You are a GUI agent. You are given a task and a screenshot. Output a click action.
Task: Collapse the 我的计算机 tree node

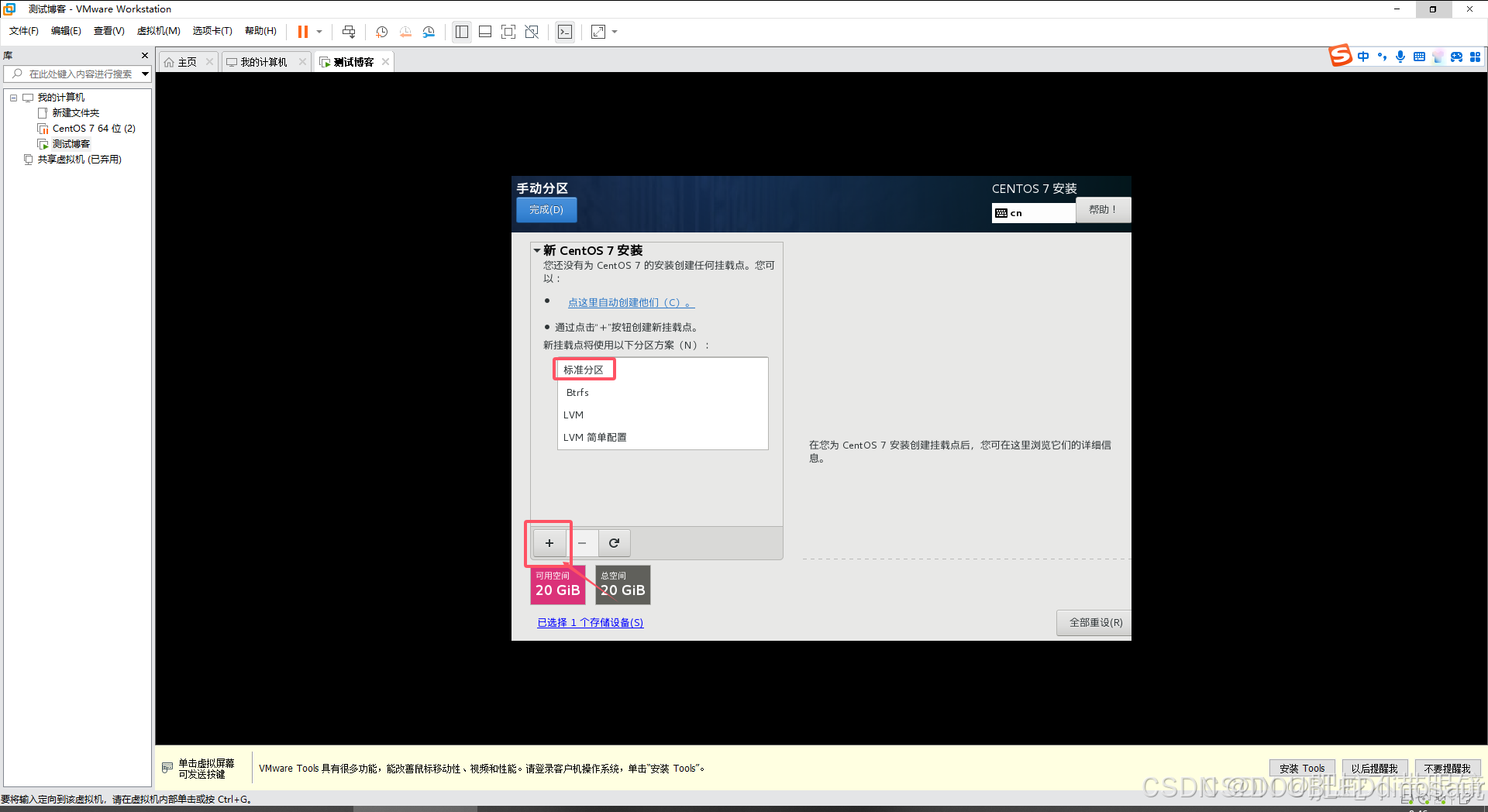click(x=13, y=98)
